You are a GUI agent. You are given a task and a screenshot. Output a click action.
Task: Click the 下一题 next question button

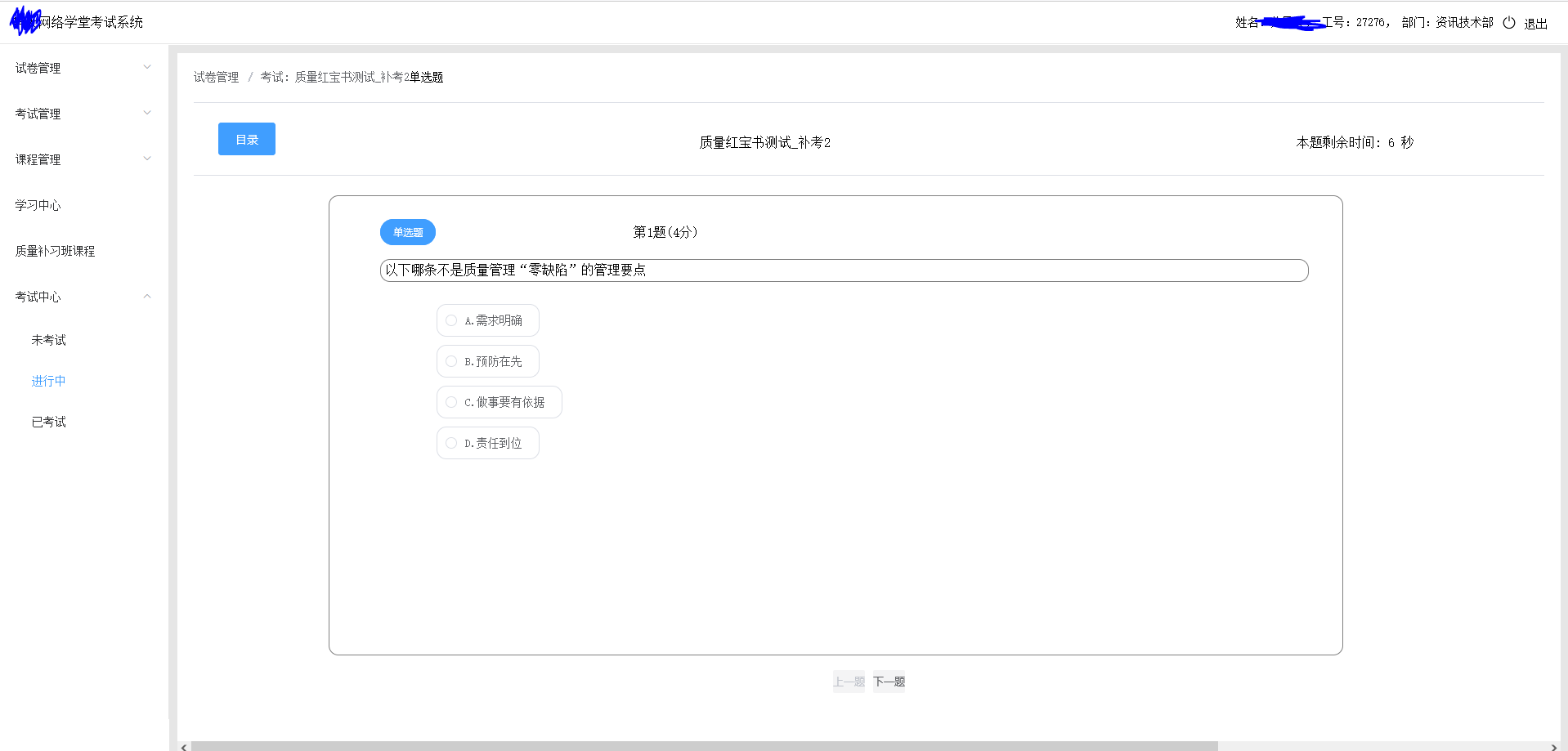tap(889, 682)
